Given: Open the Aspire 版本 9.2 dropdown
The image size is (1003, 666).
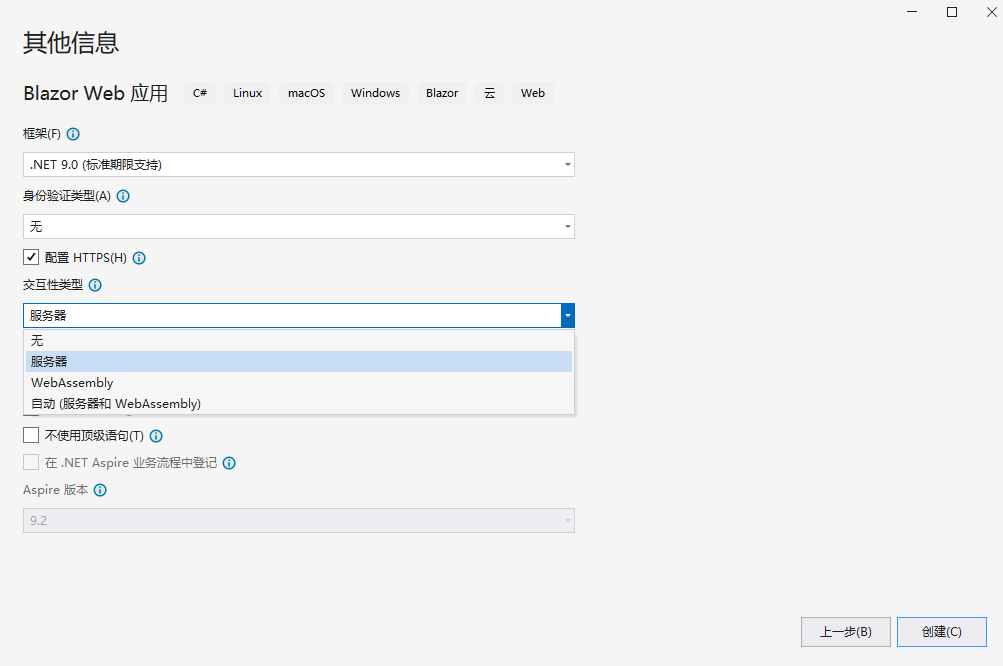Looking at the screenshot, I should [299, 520].
